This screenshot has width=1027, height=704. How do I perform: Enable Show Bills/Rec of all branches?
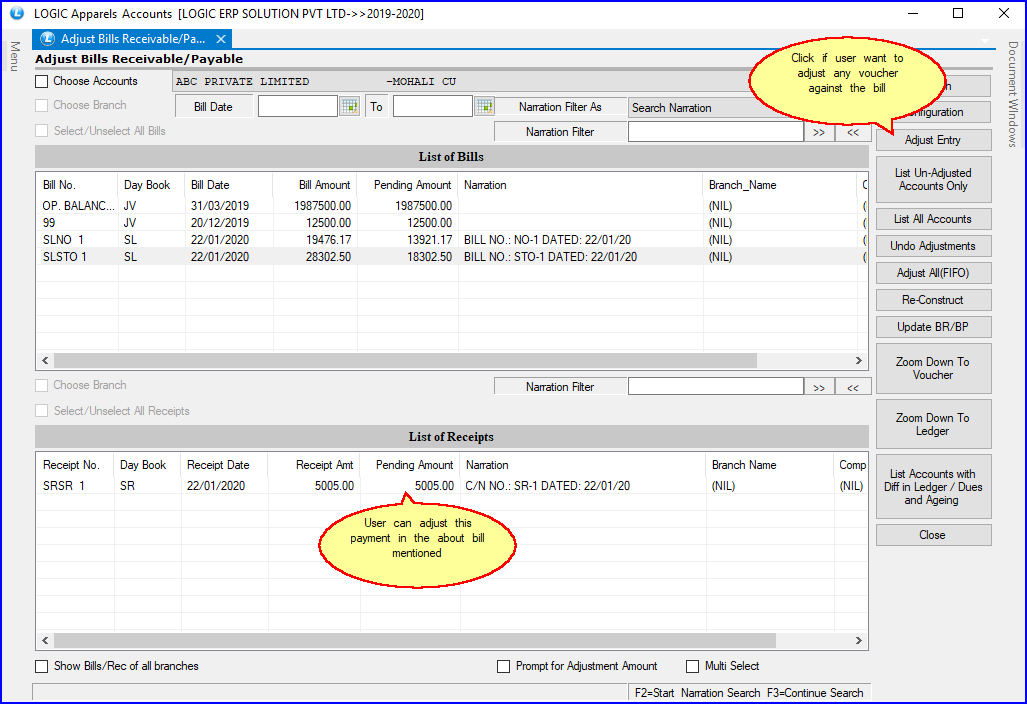[x=42, y=666]
